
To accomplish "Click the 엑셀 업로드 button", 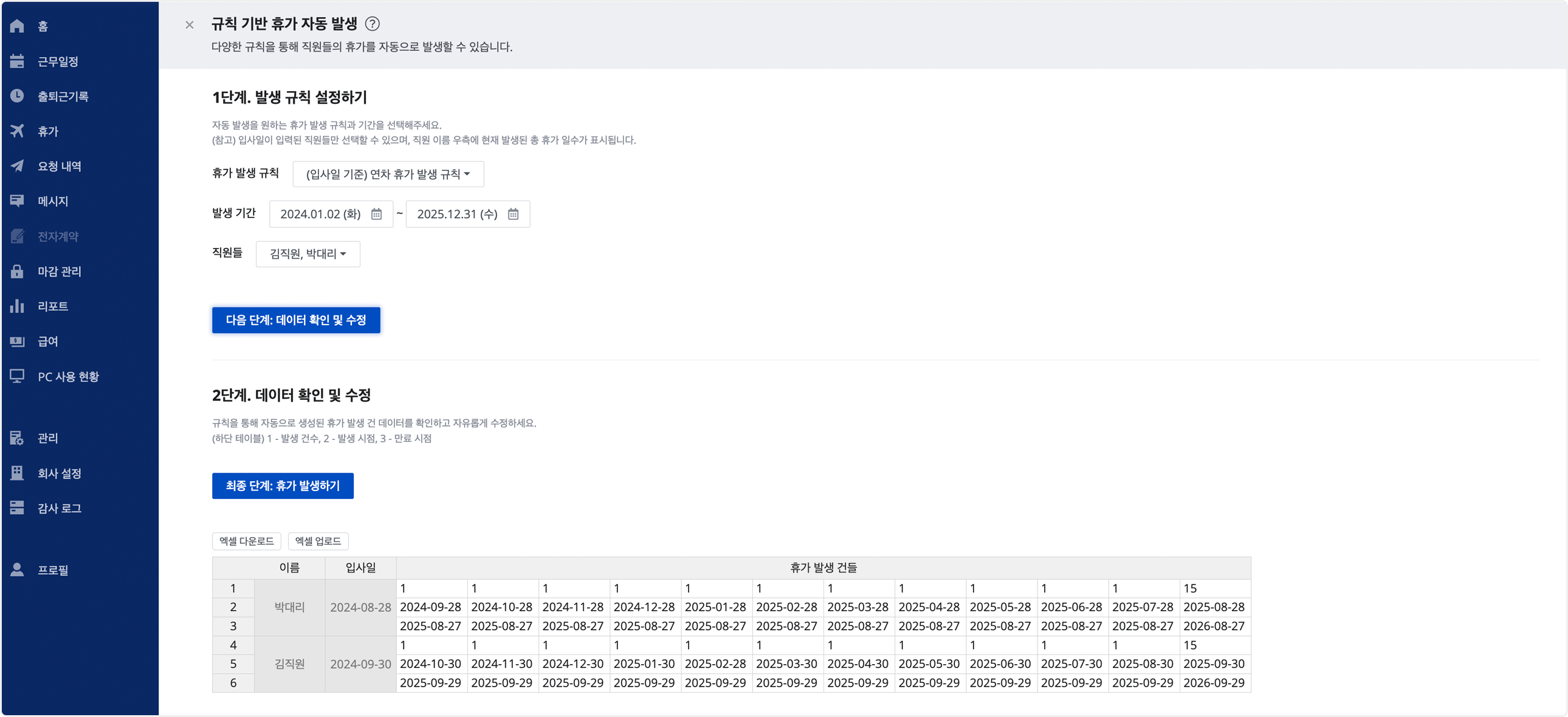I will pos(318,541).
